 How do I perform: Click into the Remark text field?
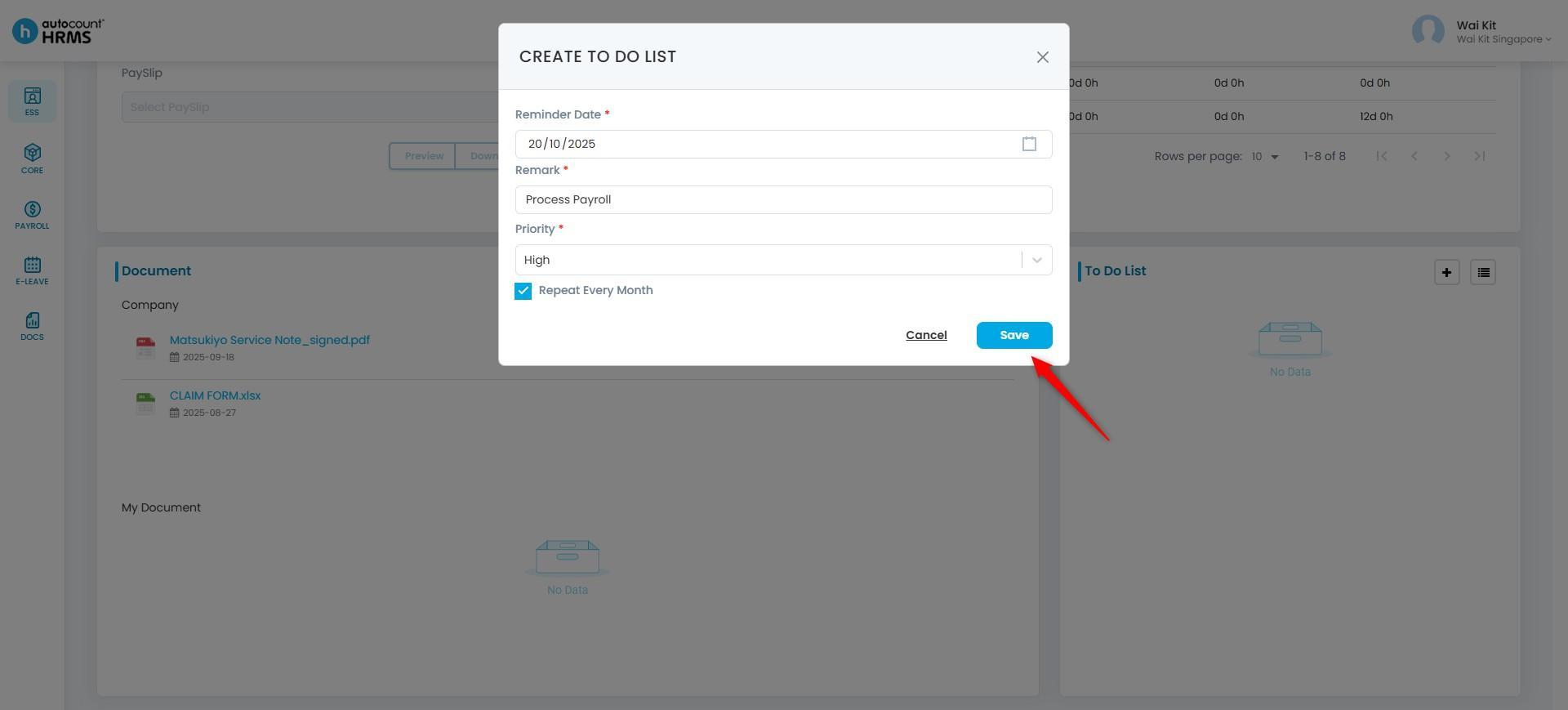783,199
